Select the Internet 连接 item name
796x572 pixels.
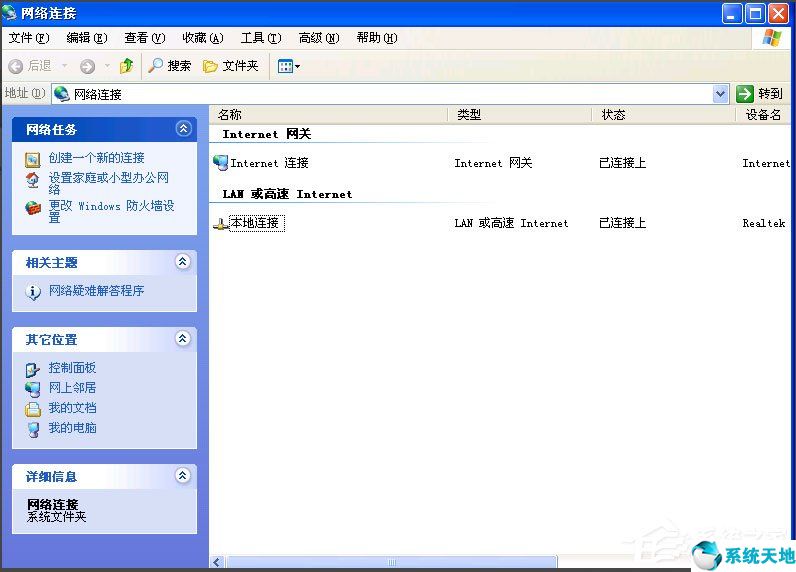point(270,163)
